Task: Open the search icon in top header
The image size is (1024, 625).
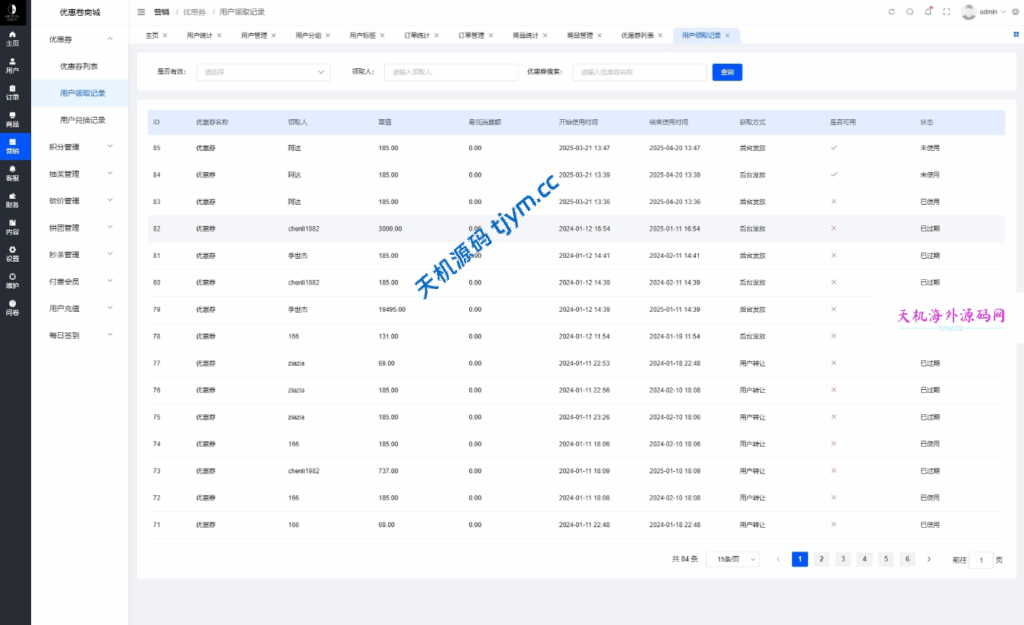Action: pyautogui.click(x=910, y=12)
